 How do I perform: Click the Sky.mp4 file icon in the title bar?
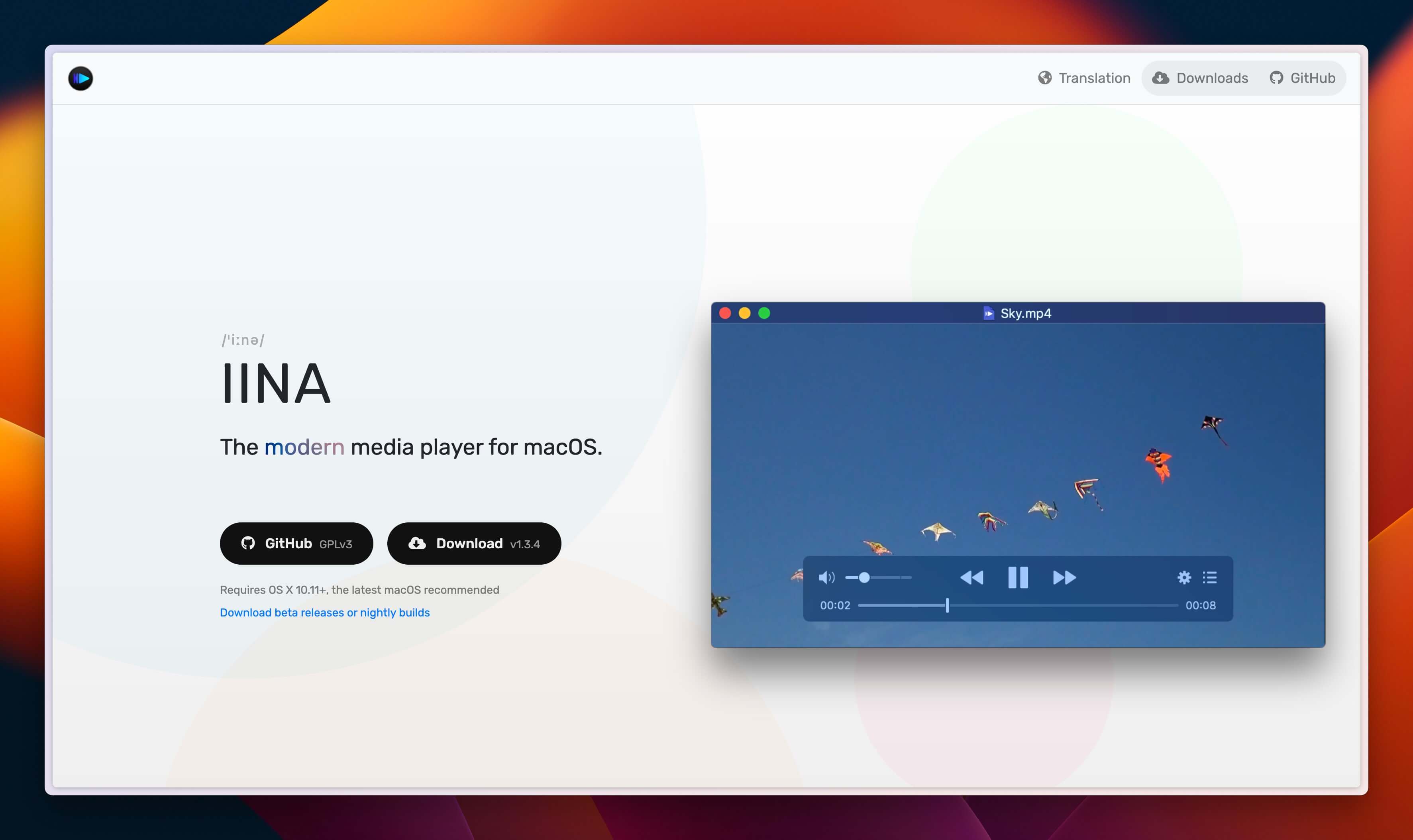click(x=988, y=313)
